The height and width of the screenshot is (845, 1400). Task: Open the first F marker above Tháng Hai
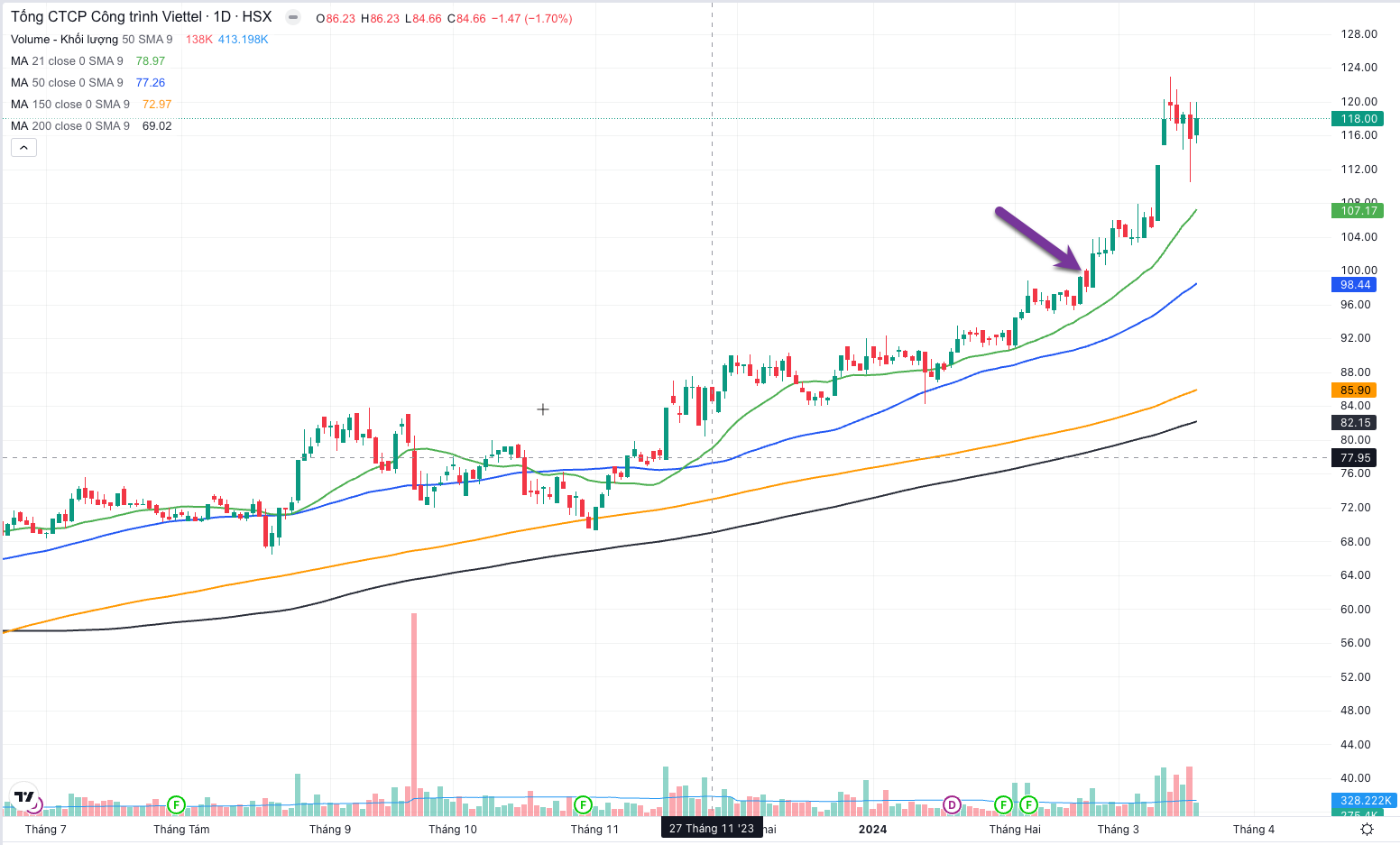tap(1003, 804)
